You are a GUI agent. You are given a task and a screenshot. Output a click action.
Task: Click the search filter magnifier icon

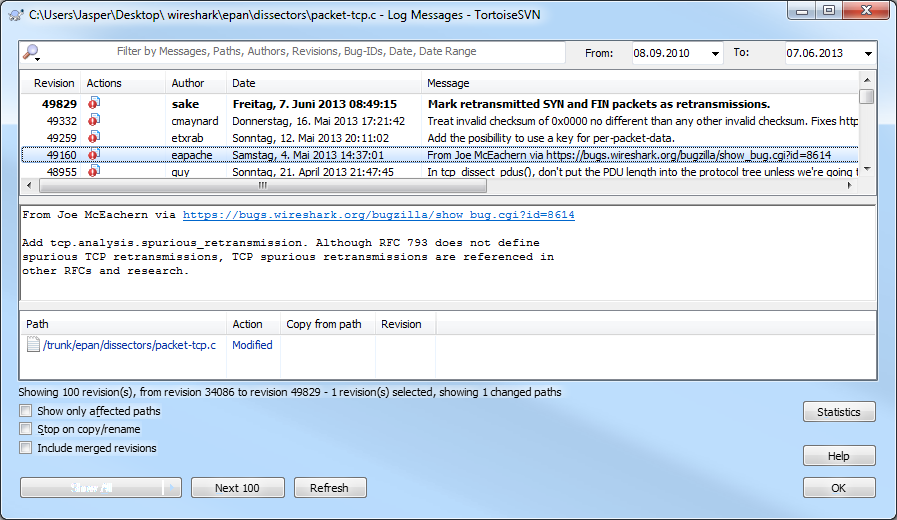pos(31,53)
